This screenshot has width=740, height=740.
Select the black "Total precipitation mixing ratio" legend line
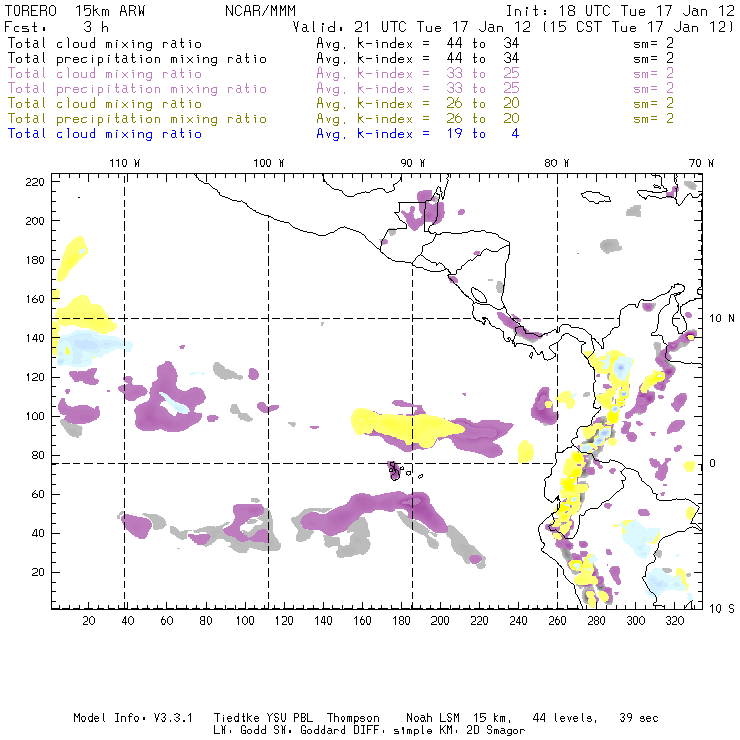tap(137, 59)
